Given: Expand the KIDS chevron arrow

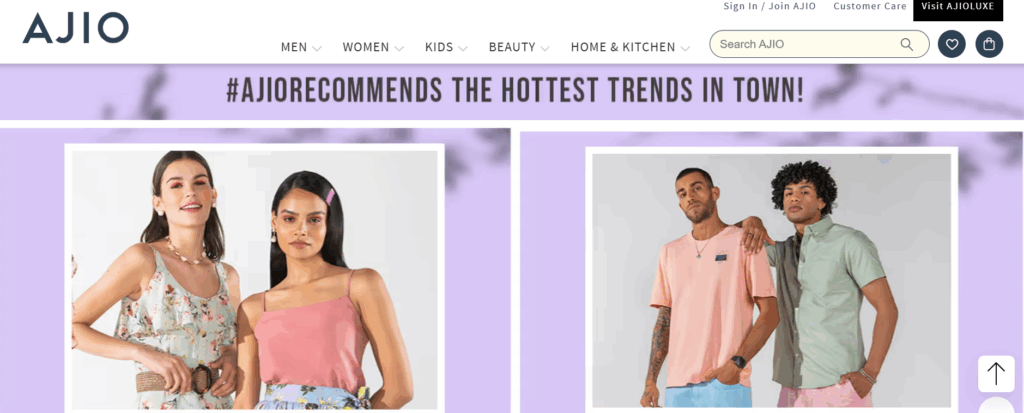Looking at the screenshot, I should point(463,48).
